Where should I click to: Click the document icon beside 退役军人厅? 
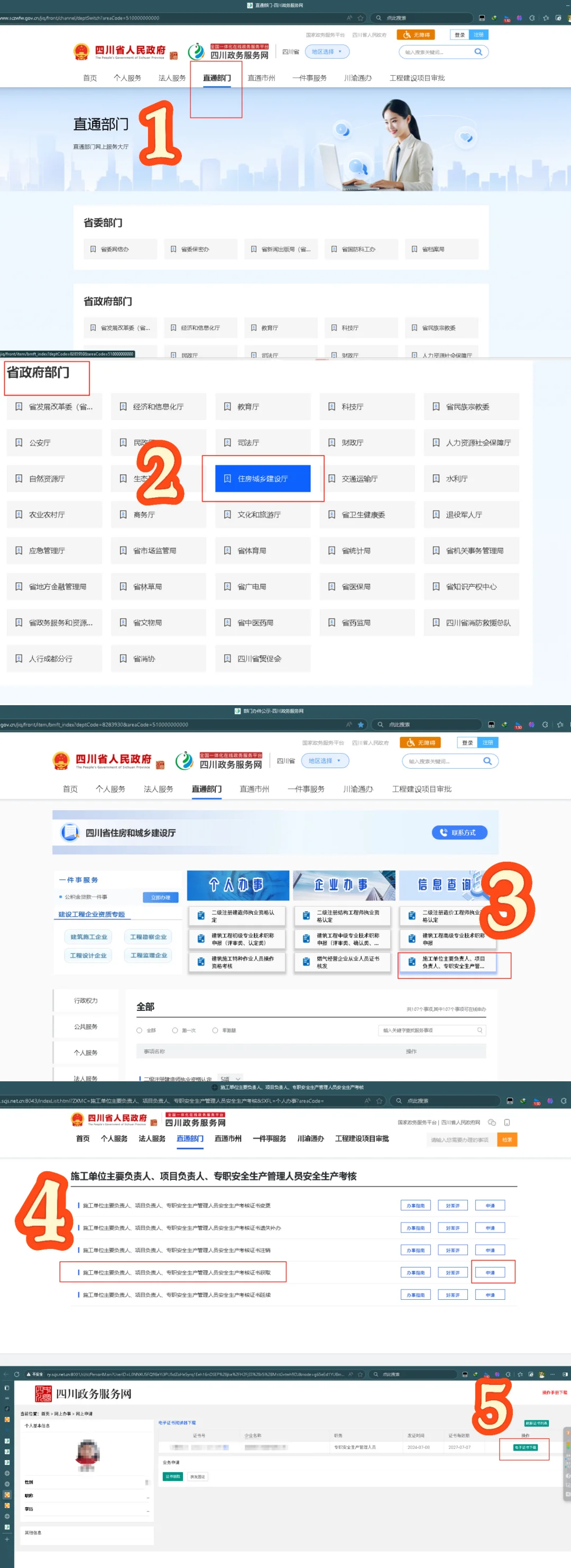pyautogui.click(x=436, y=514)
